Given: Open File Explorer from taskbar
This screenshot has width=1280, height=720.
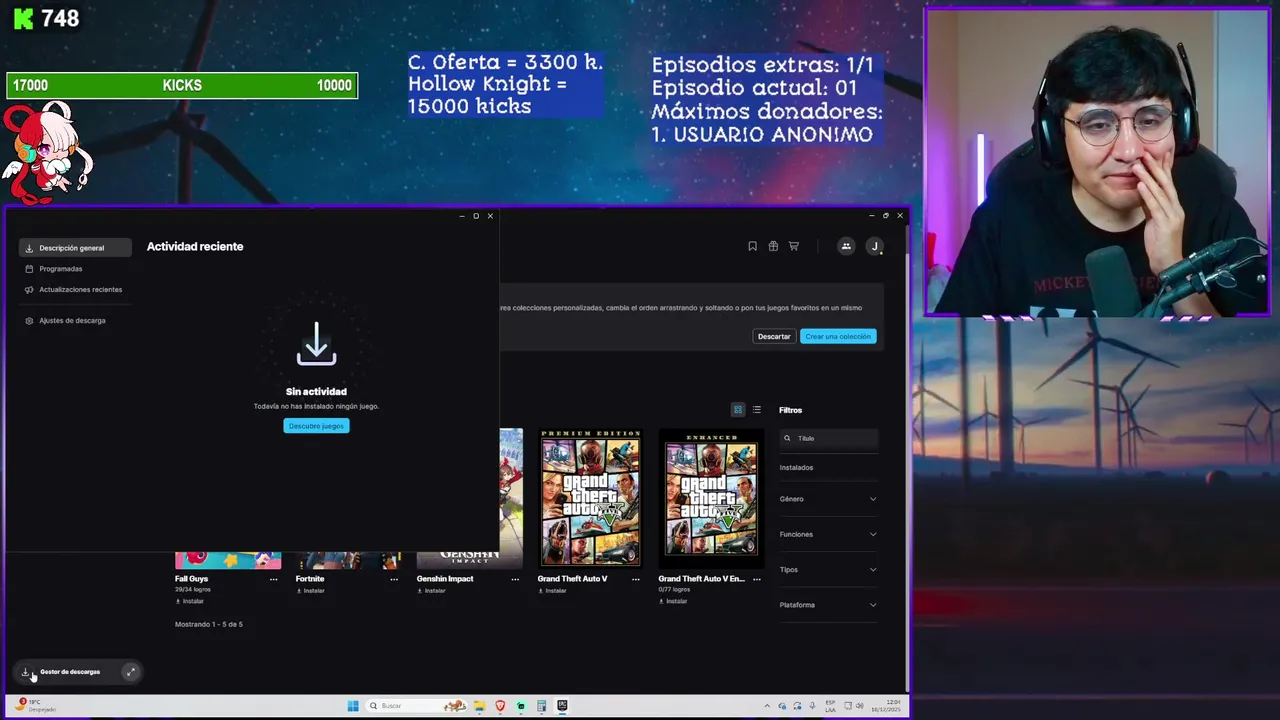Looking at the screenshot, I should pyautogui.click(x=480, y=706).
